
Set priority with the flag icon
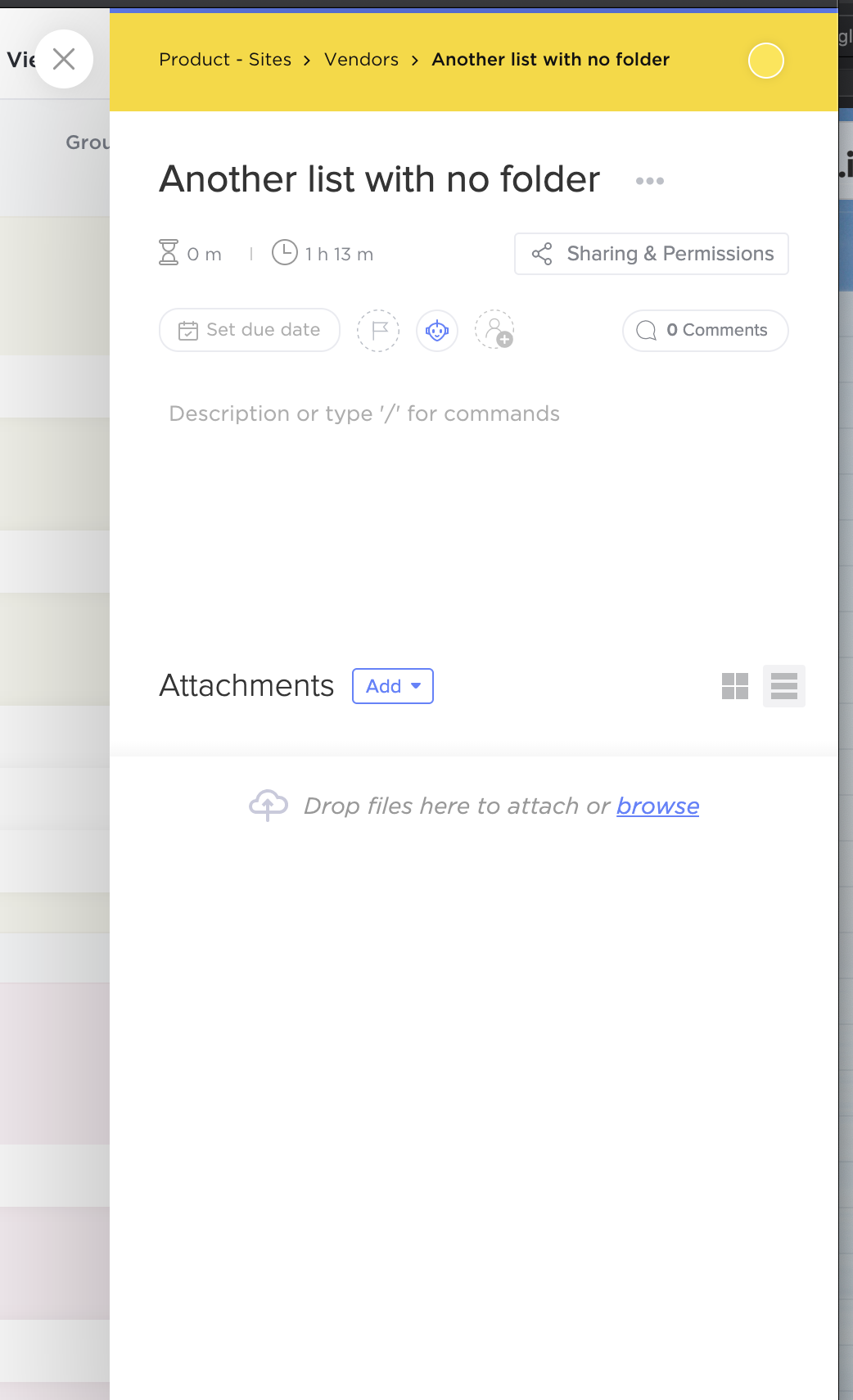click(378, 331)
